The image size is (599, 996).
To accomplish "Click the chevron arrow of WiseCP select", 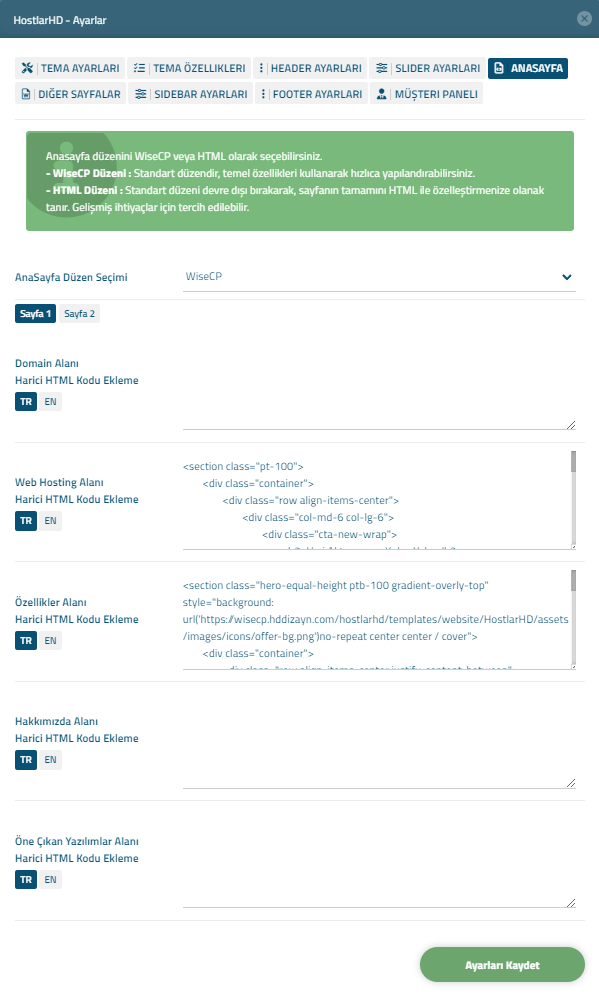I will (x=567, y=277).
